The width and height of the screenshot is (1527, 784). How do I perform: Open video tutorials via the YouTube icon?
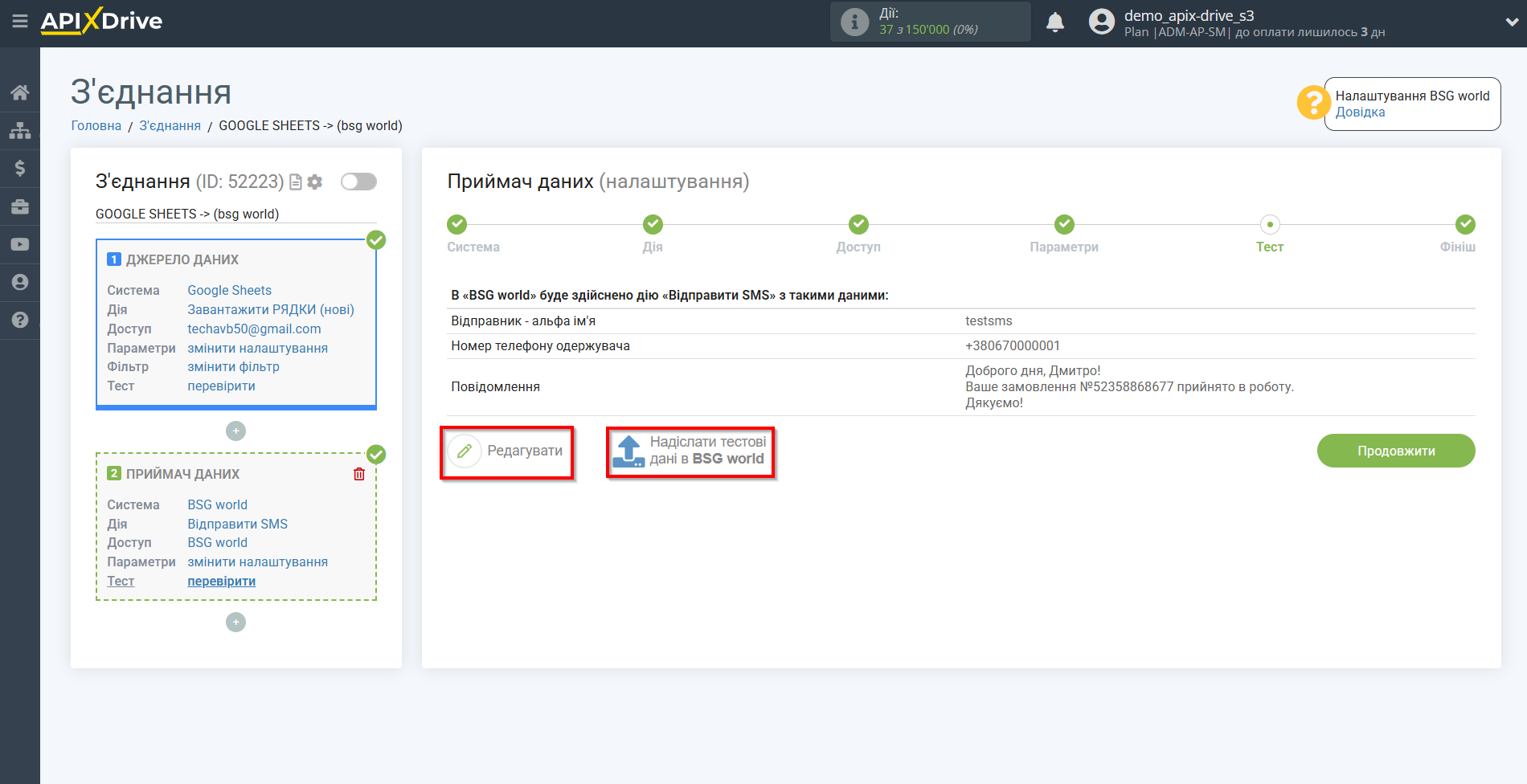click(x=20, y=244)
